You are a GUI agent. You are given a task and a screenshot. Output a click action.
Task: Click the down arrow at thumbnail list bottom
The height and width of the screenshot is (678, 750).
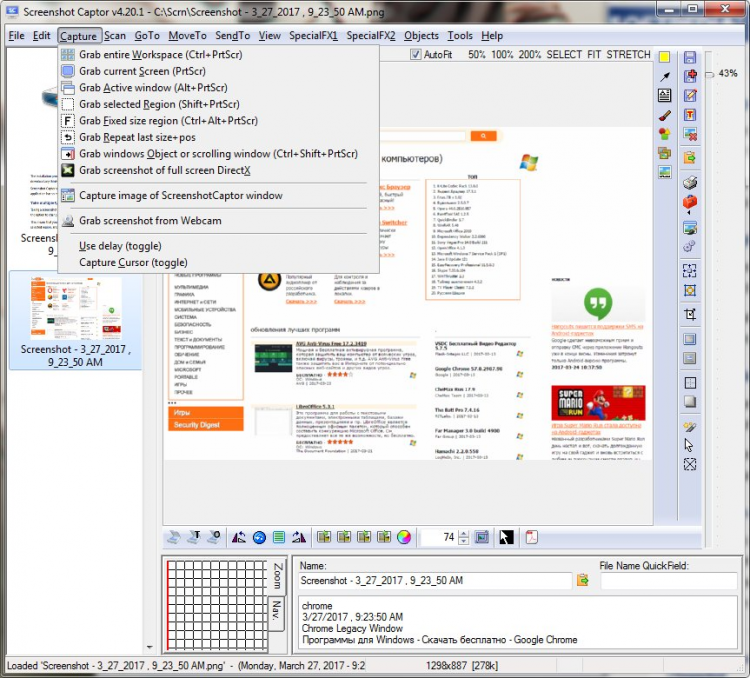150,647
